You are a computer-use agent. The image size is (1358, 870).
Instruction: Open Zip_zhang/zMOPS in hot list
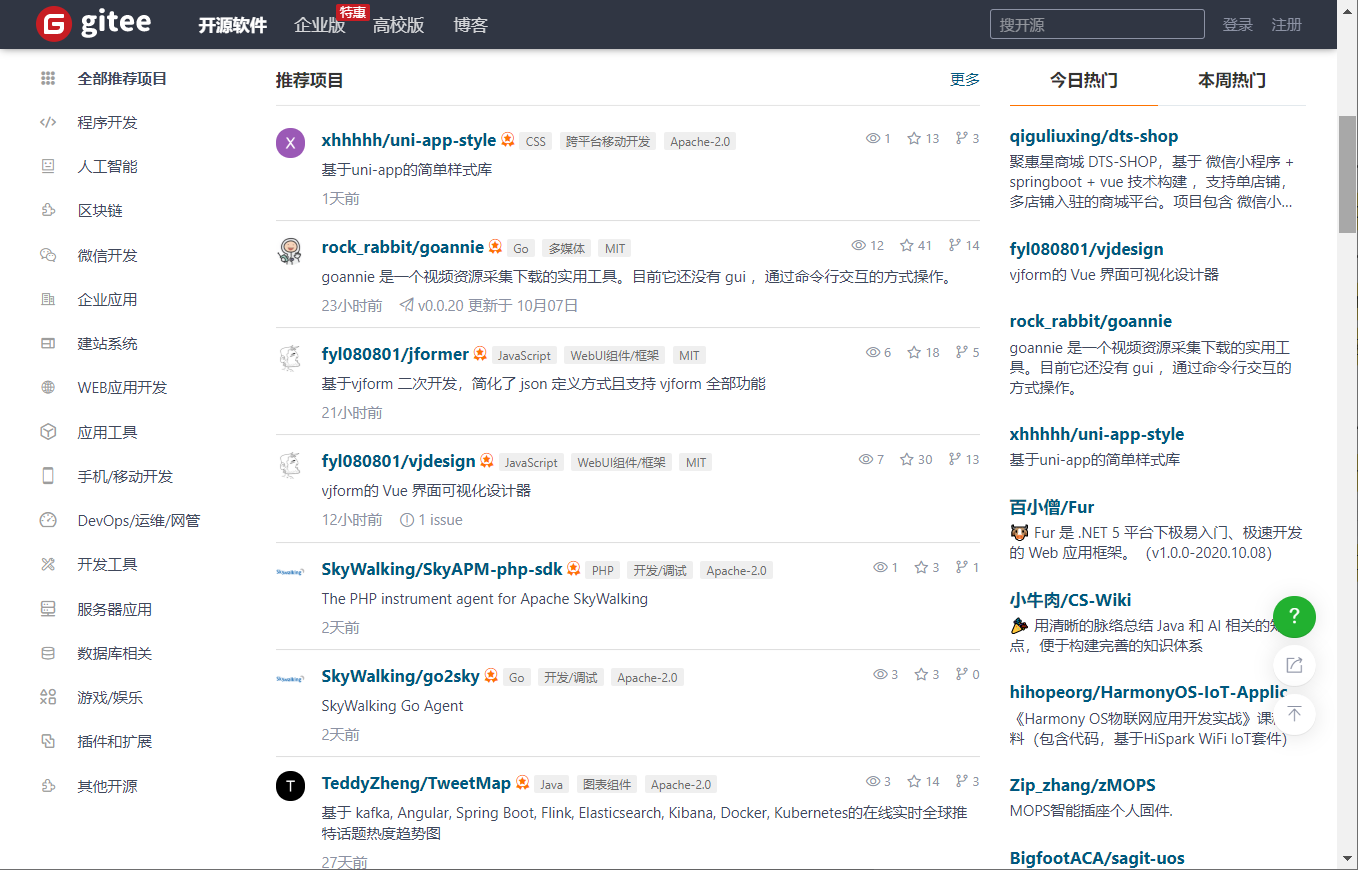[1083, 785]
